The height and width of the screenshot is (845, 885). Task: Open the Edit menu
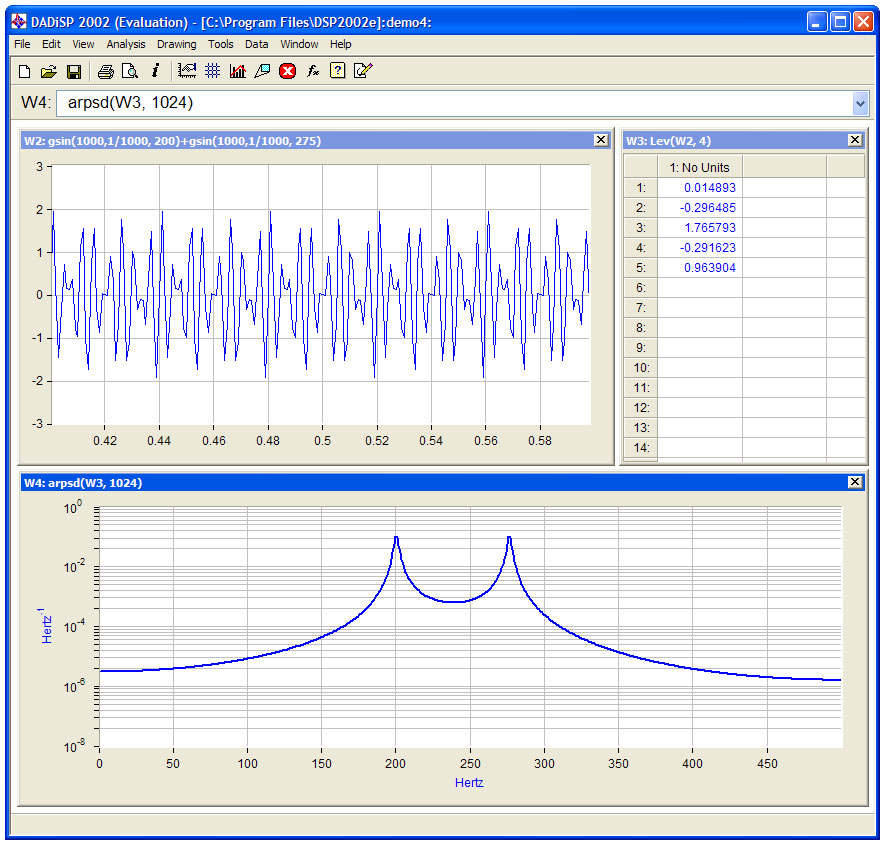click(51, 44)
